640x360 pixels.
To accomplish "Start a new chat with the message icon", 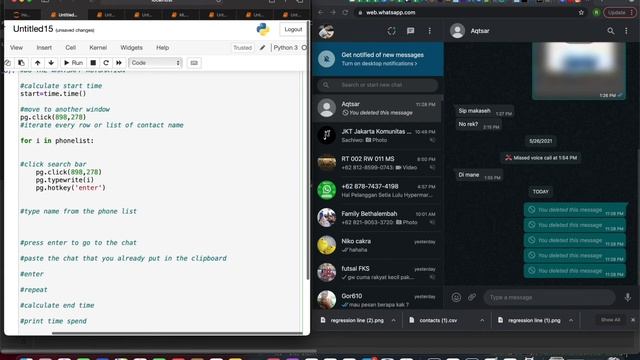I will click(411, 31).
